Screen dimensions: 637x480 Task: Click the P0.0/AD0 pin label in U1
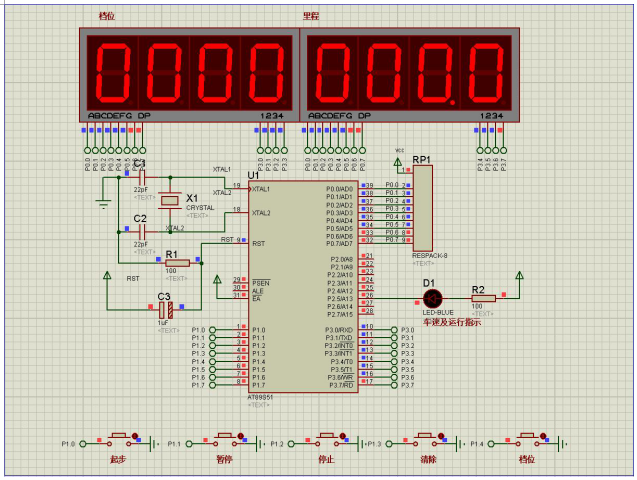pyautogui.click(x=340, y=189)
